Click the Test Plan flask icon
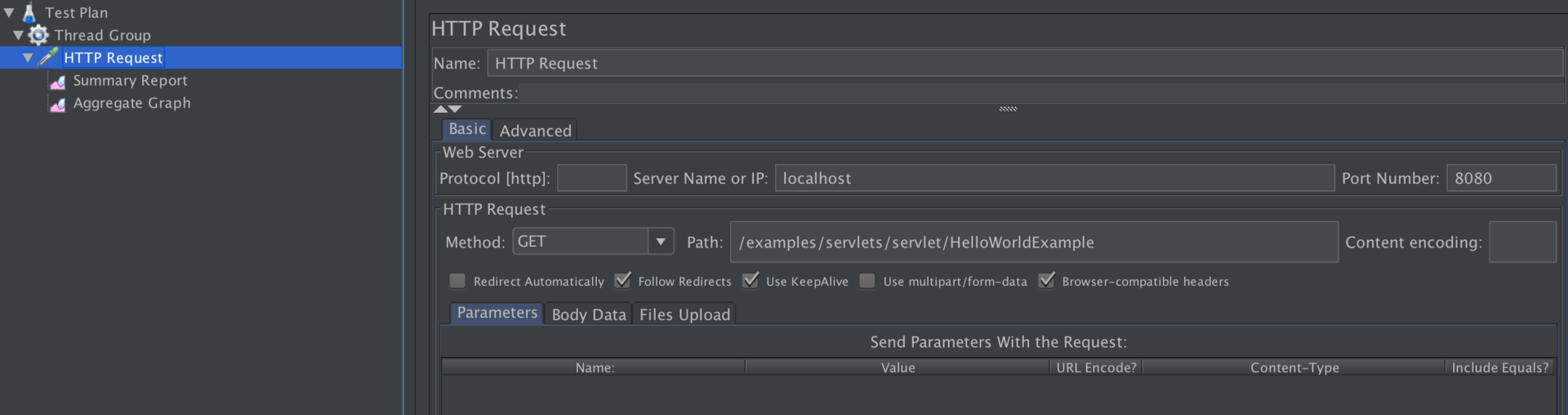 pos(29,12)
